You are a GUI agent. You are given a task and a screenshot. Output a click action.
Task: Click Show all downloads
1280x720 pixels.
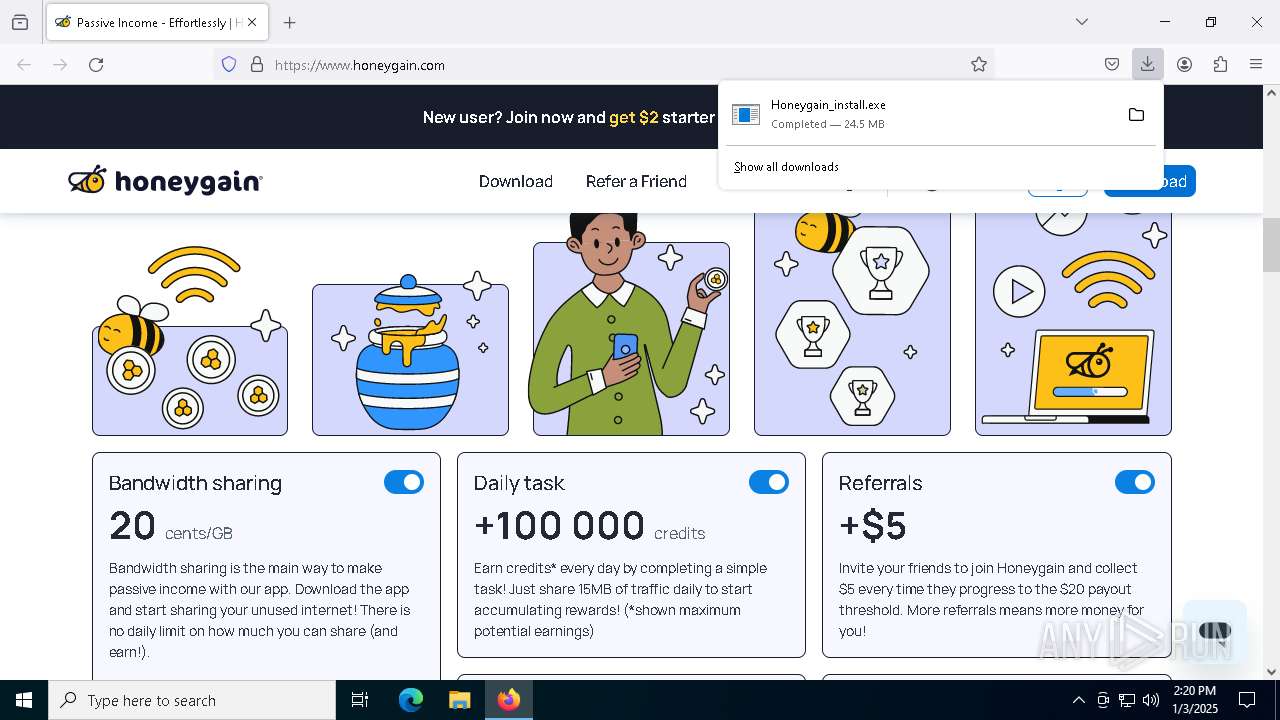[x=786, y=167]
